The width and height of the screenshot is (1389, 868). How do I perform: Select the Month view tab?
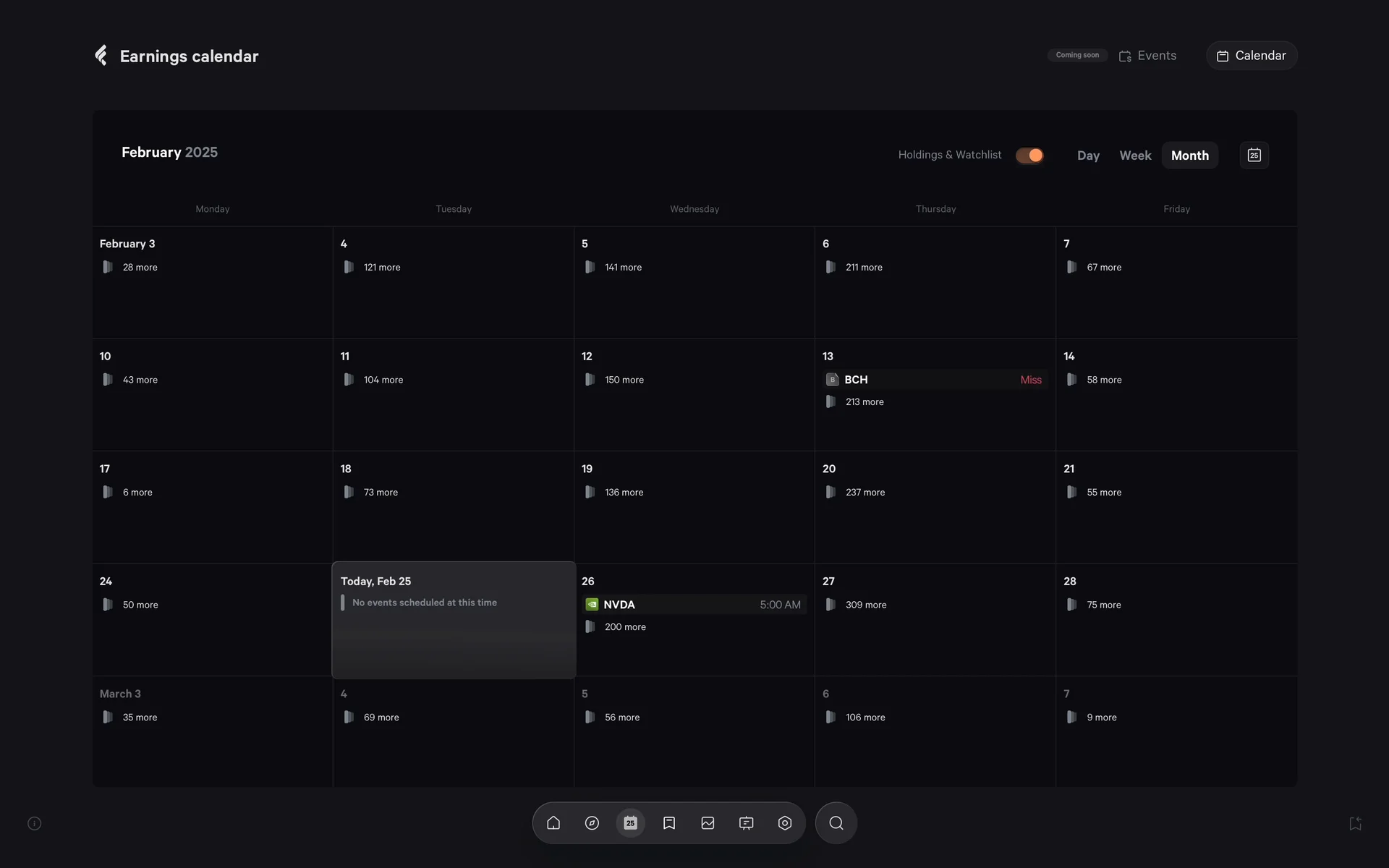tap(1189, 156)
